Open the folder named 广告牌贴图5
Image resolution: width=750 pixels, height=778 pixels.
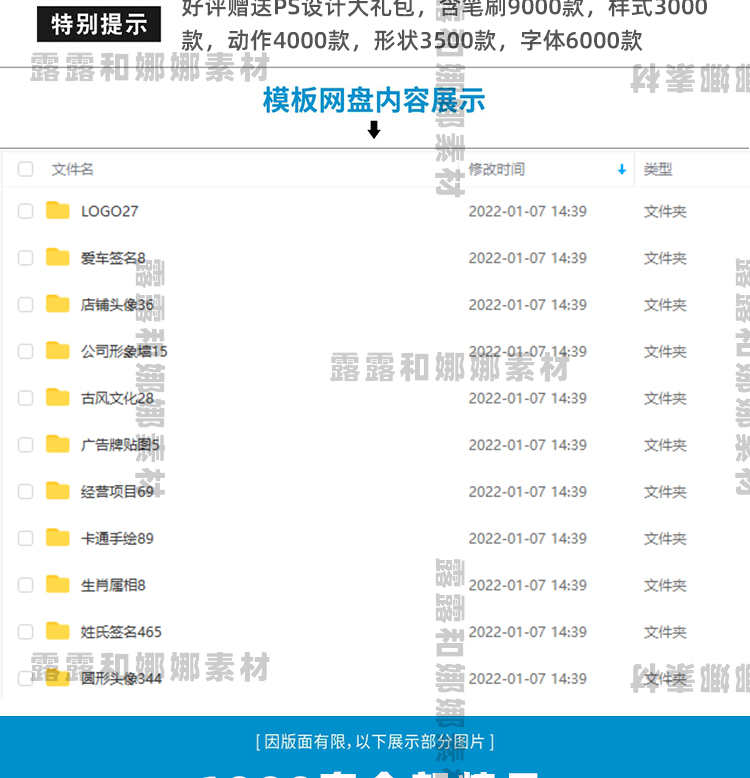(x=120, y=445)
